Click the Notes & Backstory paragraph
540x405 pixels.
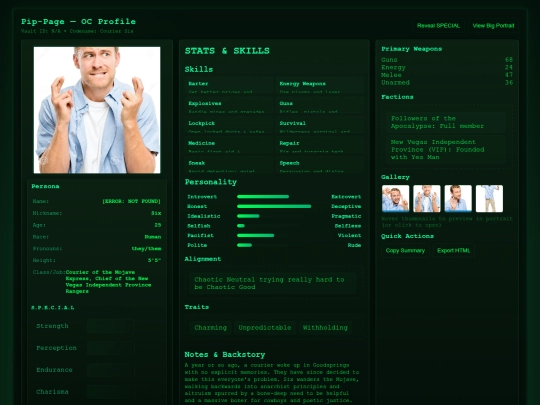[272, 383]
